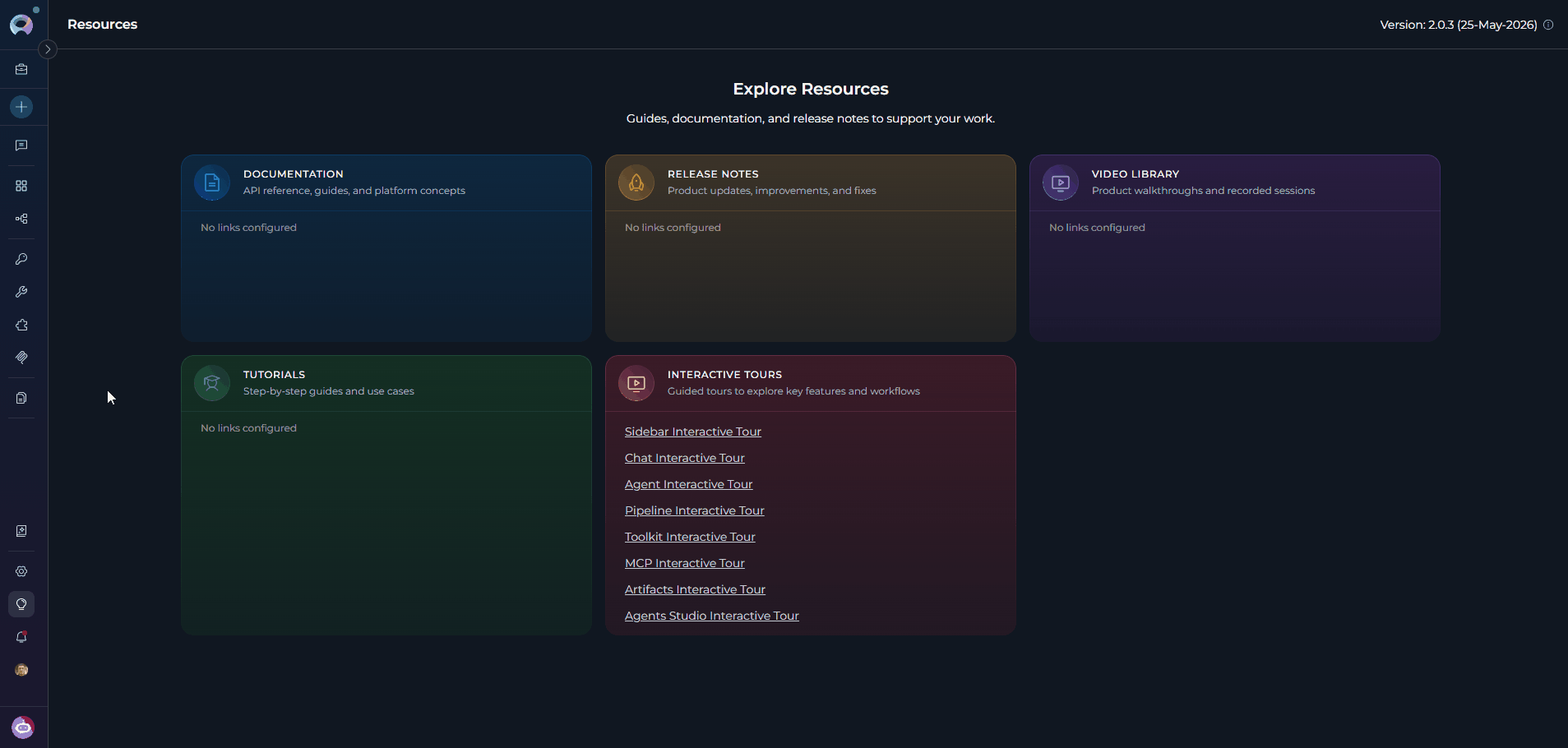Open the Artifacts Interactive Tour link

695,589
